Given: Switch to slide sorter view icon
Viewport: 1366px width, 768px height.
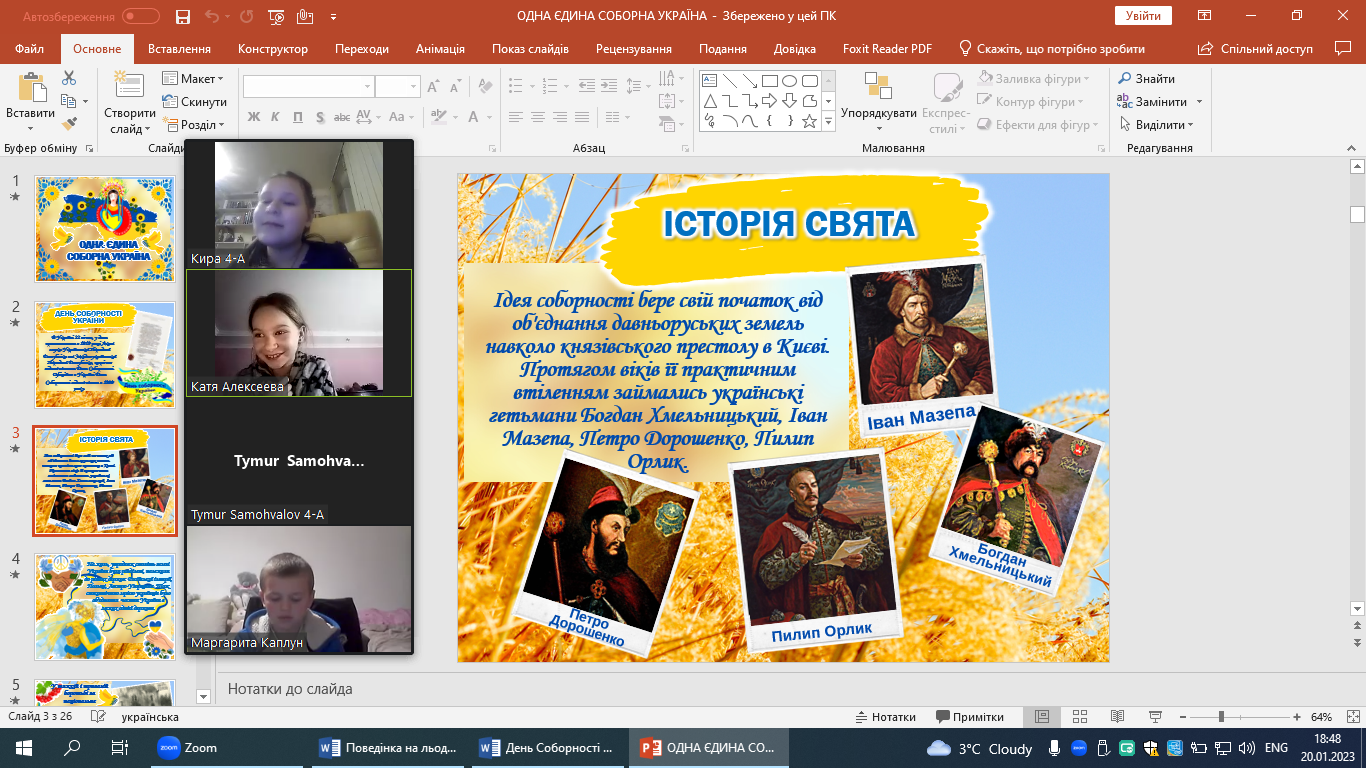Looking at the screenshot, I should point(1079,717).
